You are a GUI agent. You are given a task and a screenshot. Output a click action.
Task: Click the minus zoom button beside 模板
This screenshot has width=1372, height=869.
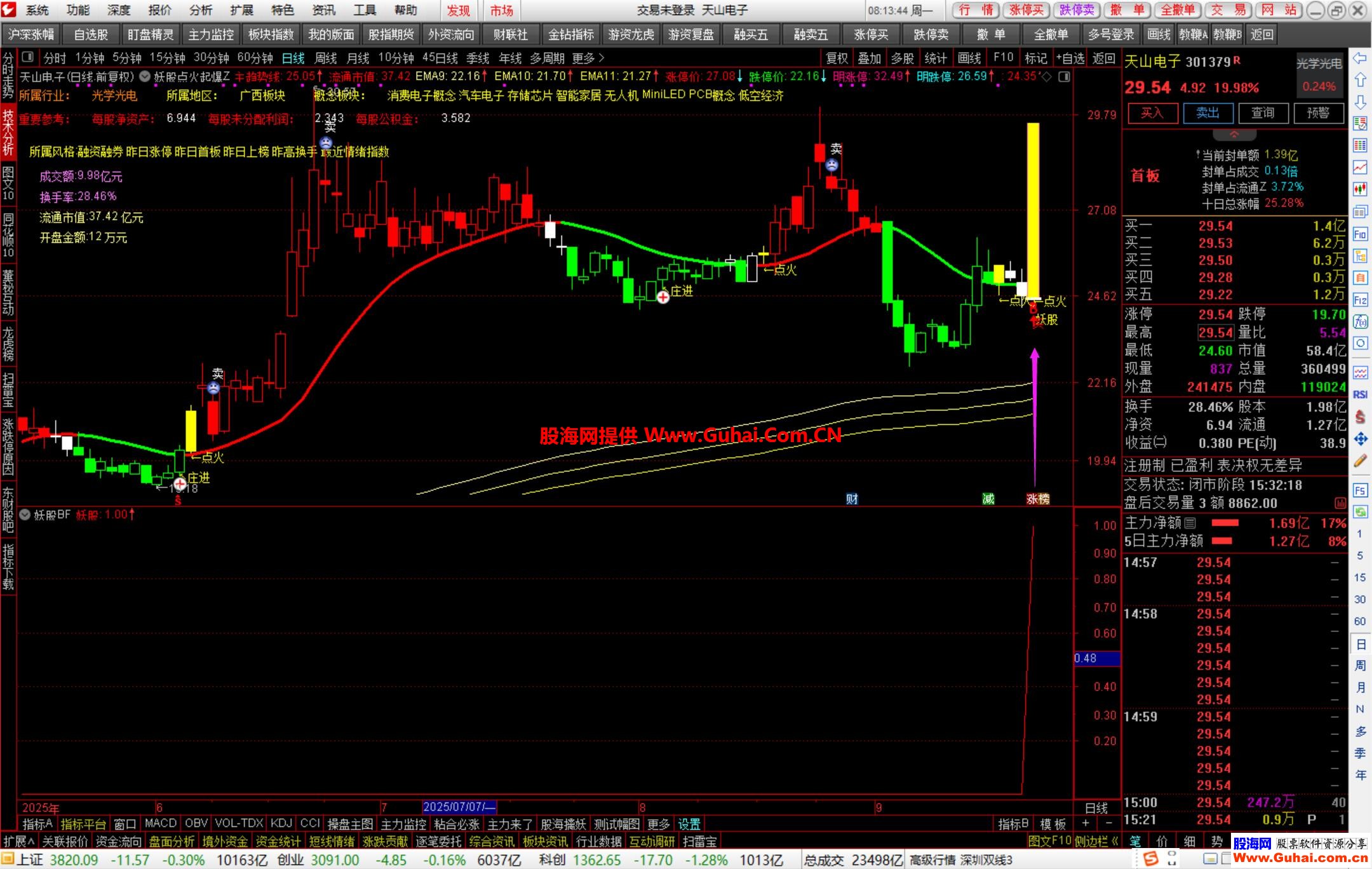tap(1109, 824)
